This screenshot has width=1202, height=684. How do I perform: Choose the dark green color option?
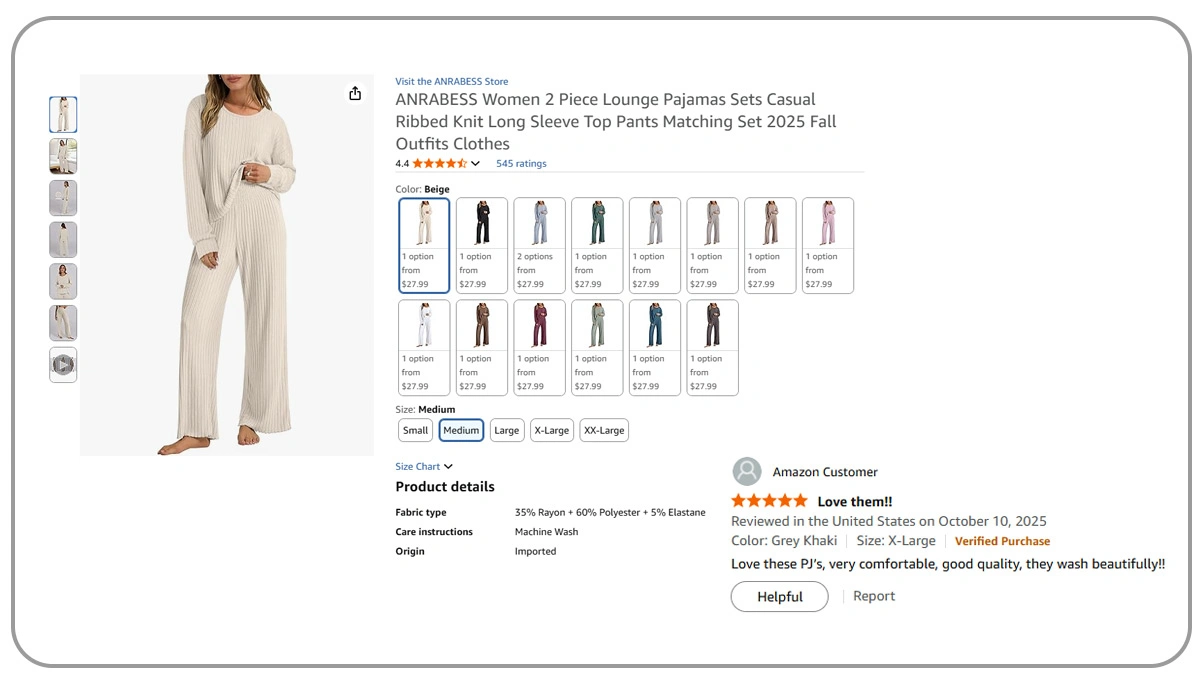click(x=597, y=245)
